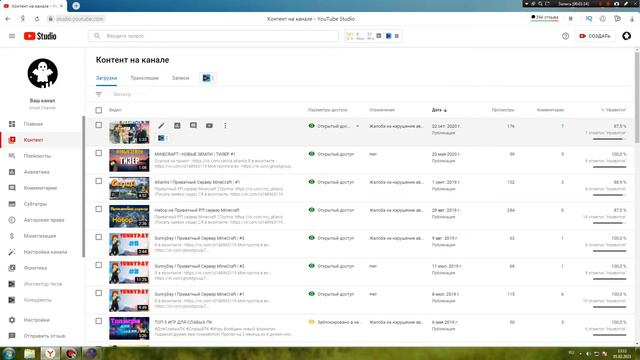Expand visibility dropdown on first video row

click(x=358, y=126)
